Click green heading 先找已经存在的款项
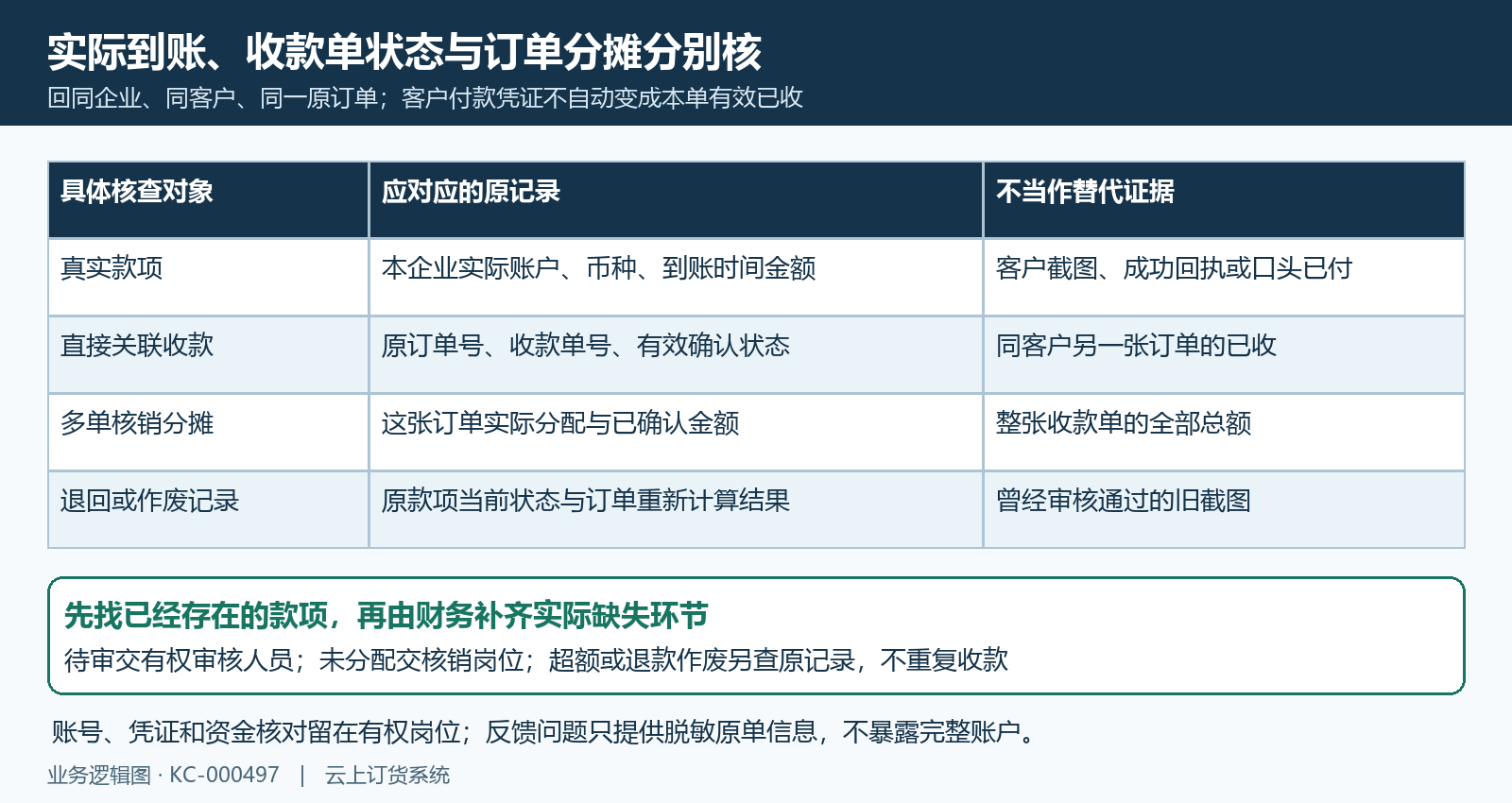Image resolution: width=1512 pixels, height=803 pixels. [x=386, y=616]
